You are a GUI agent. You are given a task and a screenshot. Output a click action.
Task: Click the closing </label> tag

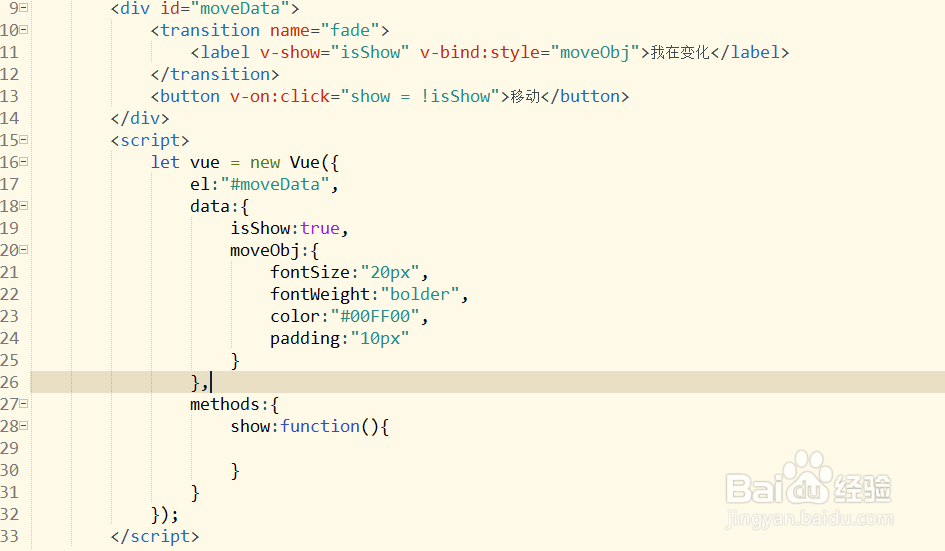point(750,52)
